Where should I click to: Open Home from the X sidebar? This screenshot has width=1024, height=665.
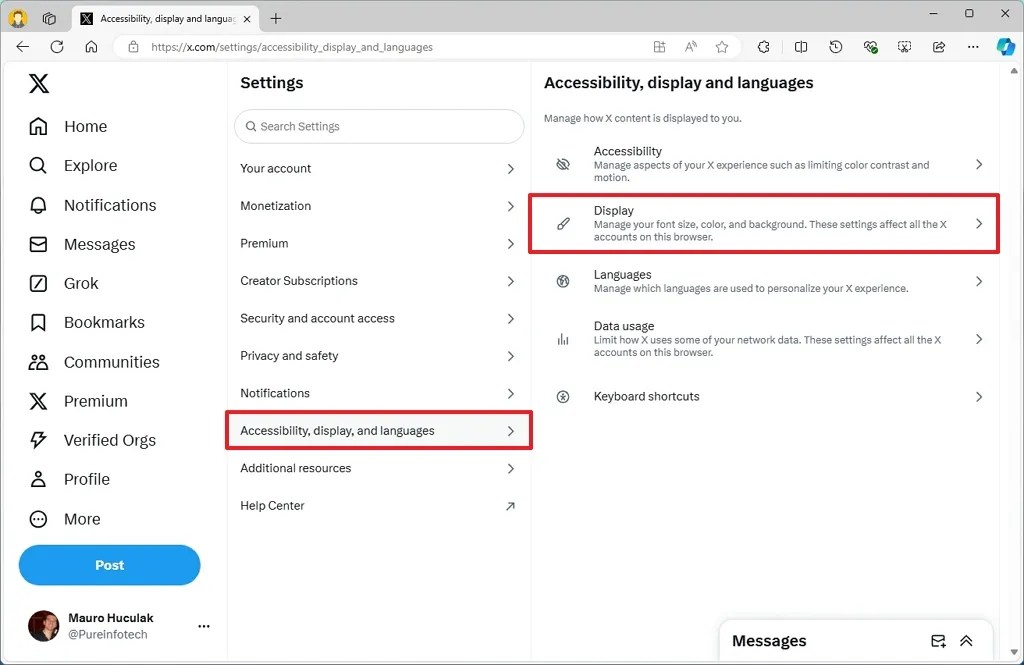(x=85, y=126)
